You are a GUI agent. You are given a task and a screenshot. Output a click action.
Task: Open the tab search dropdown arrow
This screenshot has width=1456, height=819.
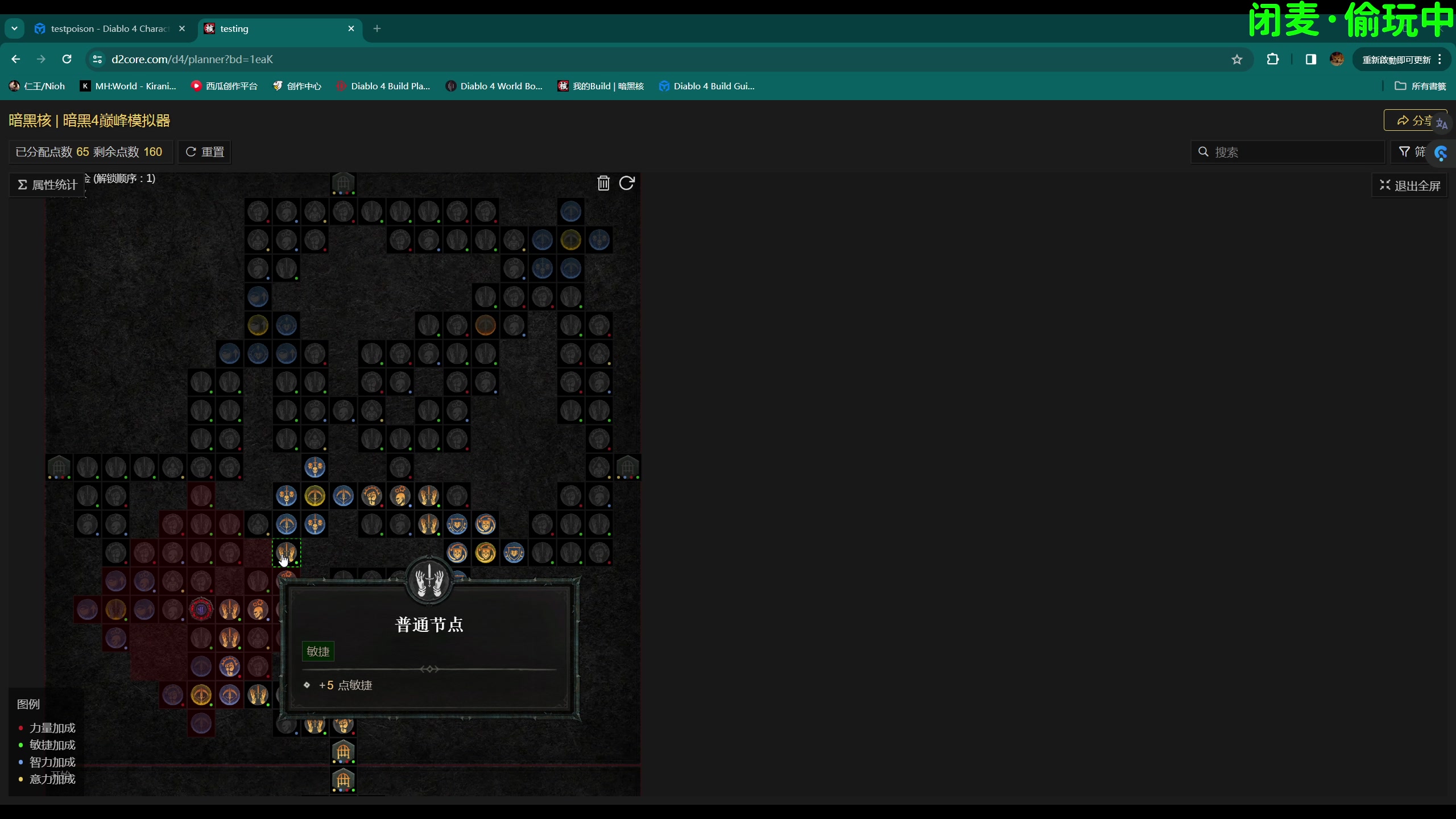coord(14,28)
